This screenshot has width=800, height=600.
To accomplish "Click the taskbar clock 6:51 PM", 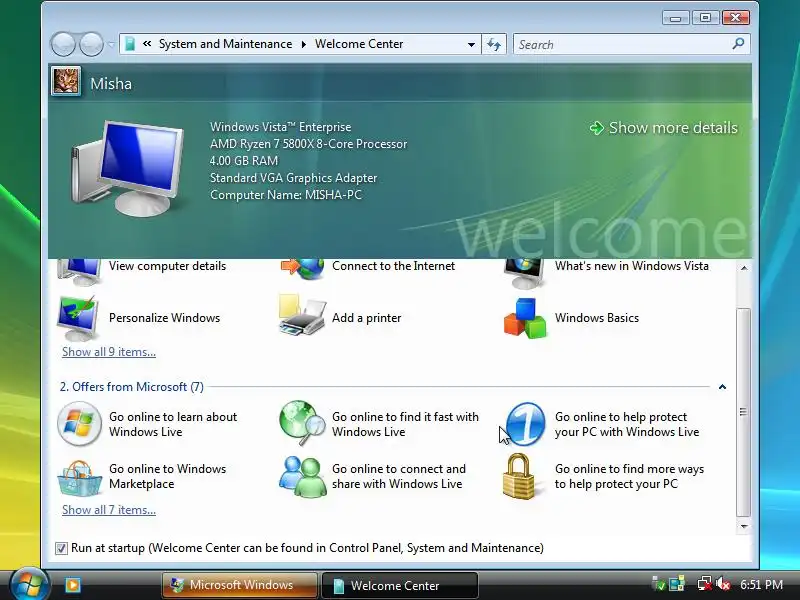I will 761,585.
